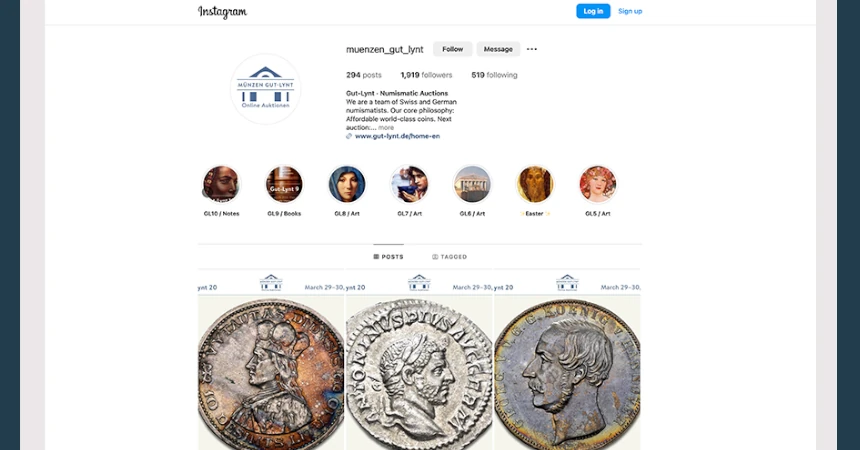
Task: Follow the muenzen_gut_lynt account
Action: pos(452,49)
